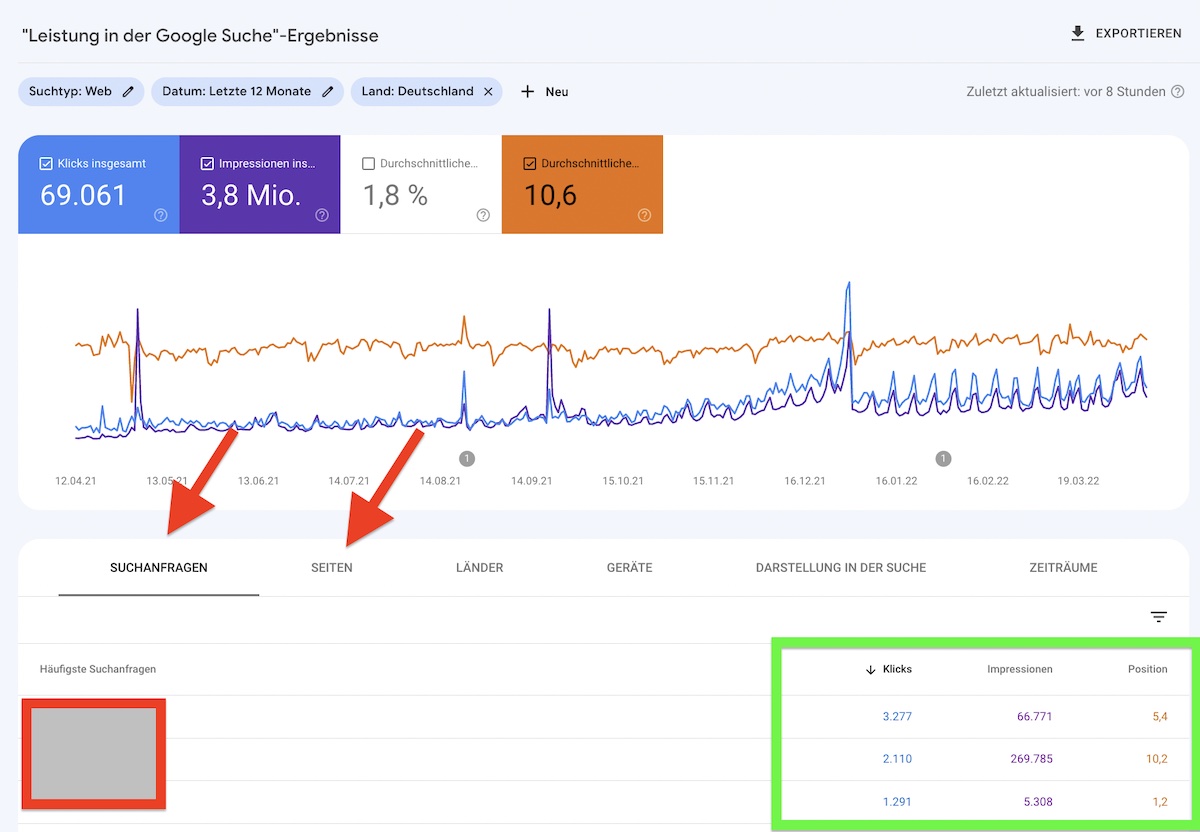
Task: Click the 2.110 clicks value
Action: point(897,759)
